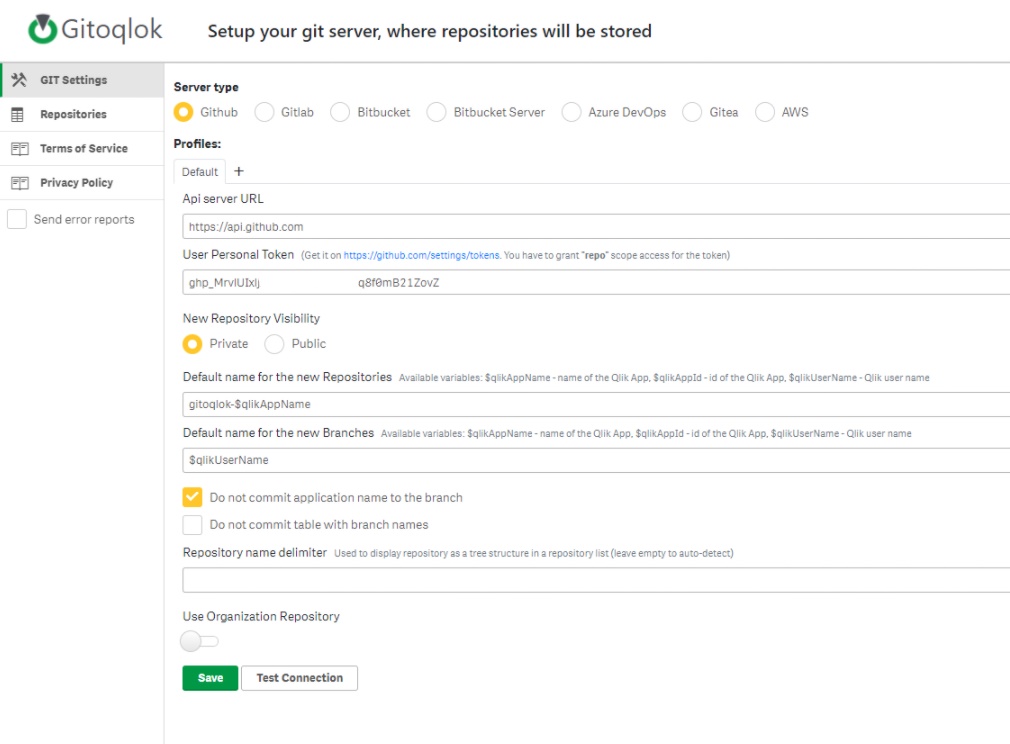Image resolution: width=1010 pixels, height=744 pixels.
Task: Click Repository name delimiter field
Action: 596,580
